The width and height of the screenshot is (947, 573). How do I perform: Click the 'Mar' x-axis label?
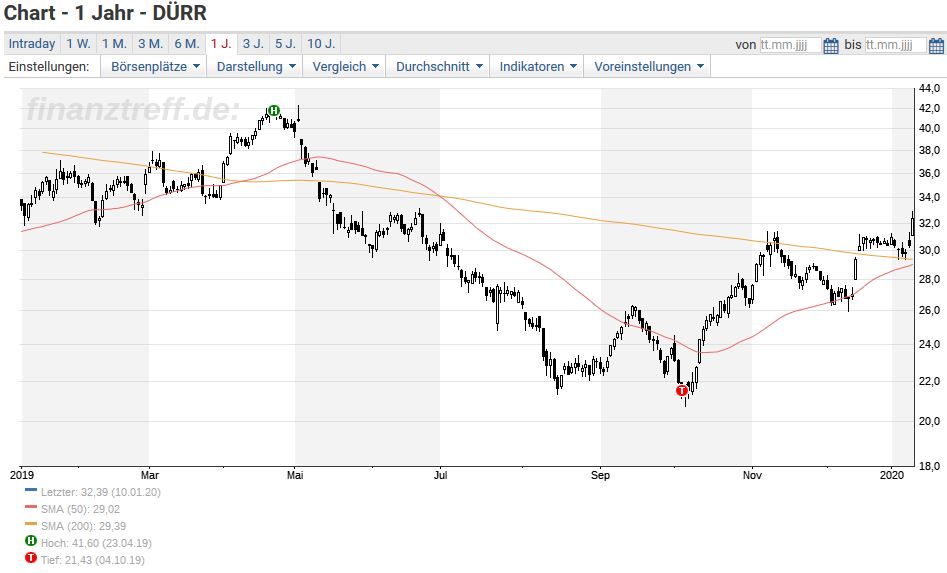click(149, 475)
